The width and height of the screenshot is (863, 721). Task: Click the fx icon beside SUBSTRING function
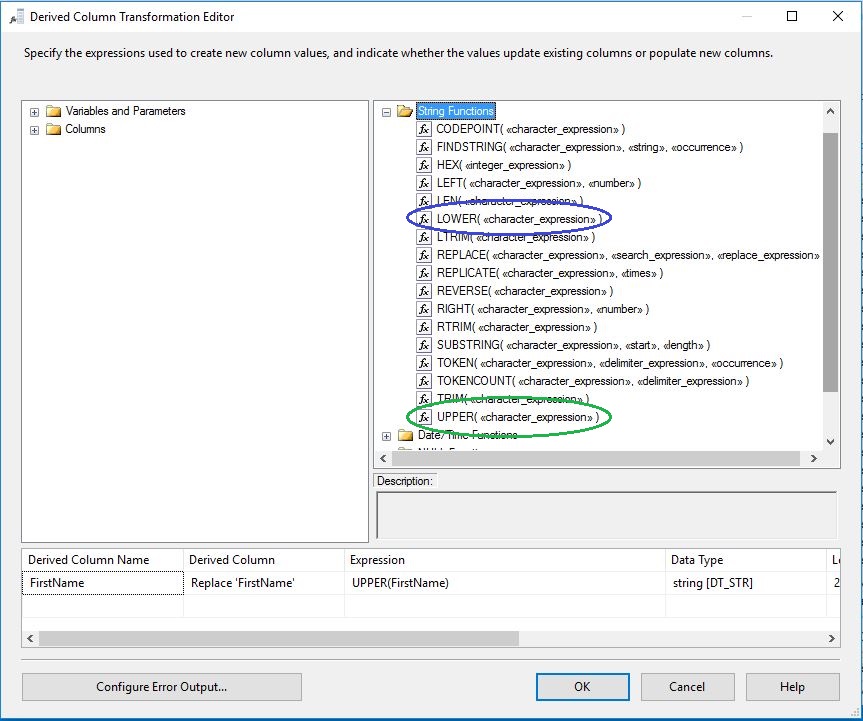click(423, 345)
